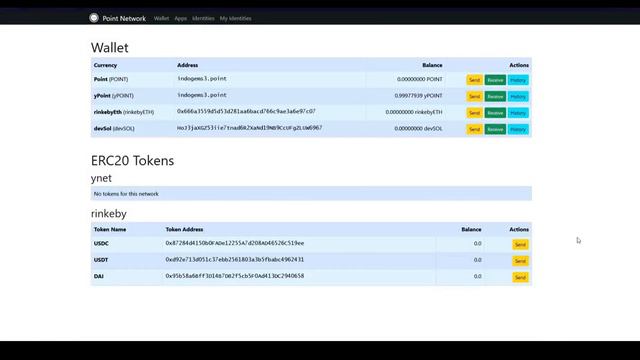Click the 0.99977939 yPOINT balance
Image resolution: width=640 pixels, height=360 pixels.
pos(418,96)
